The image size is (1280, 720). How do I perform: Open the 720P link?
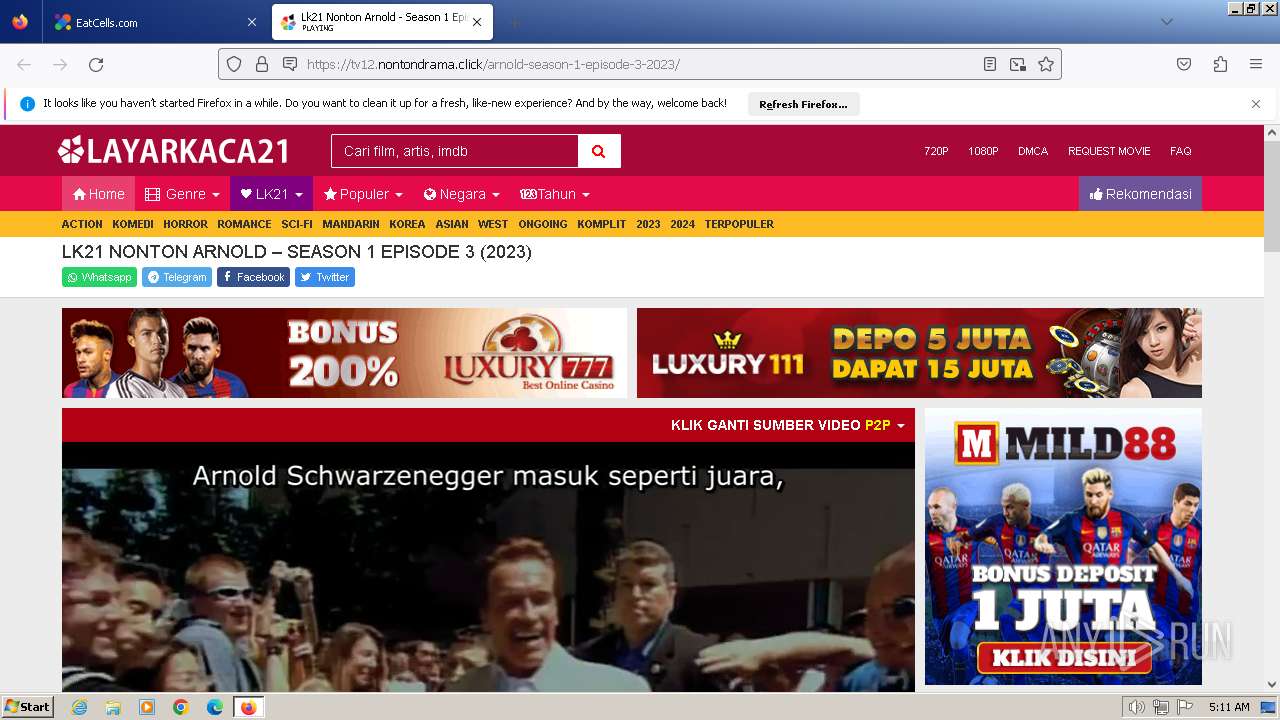(936, 151)
